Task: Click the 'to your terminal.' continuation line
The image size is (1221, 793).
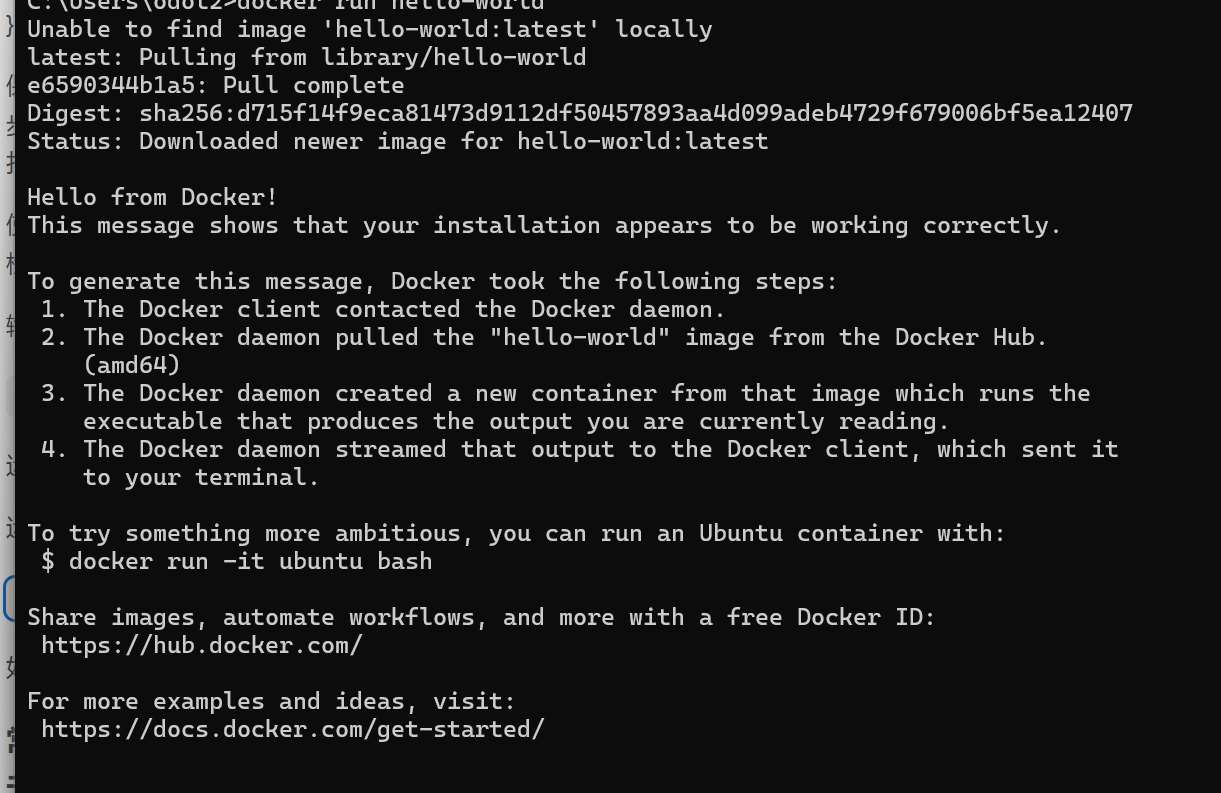Action: [x=201, y=477]
